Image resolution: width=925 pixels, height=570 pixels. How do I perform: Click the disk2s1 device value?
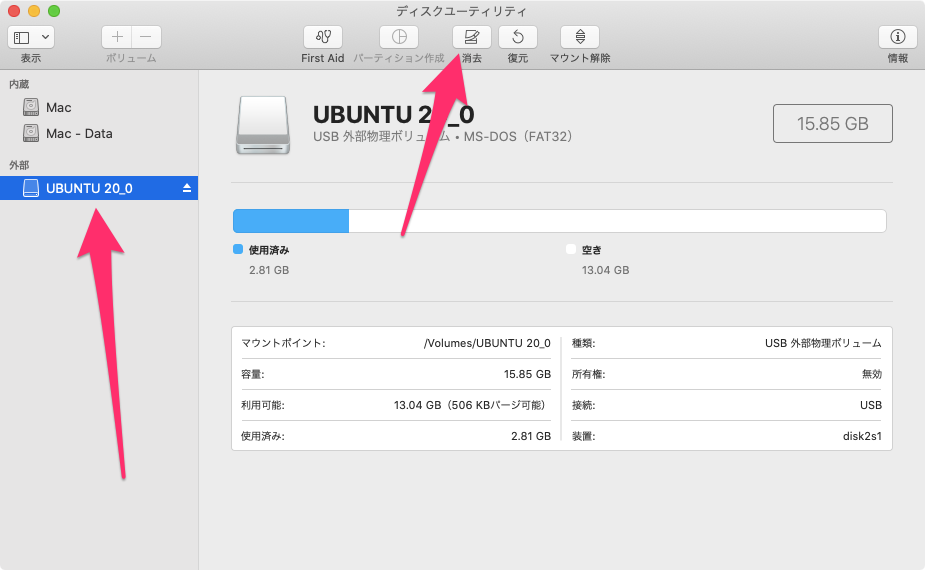click(x=862, y=436)
